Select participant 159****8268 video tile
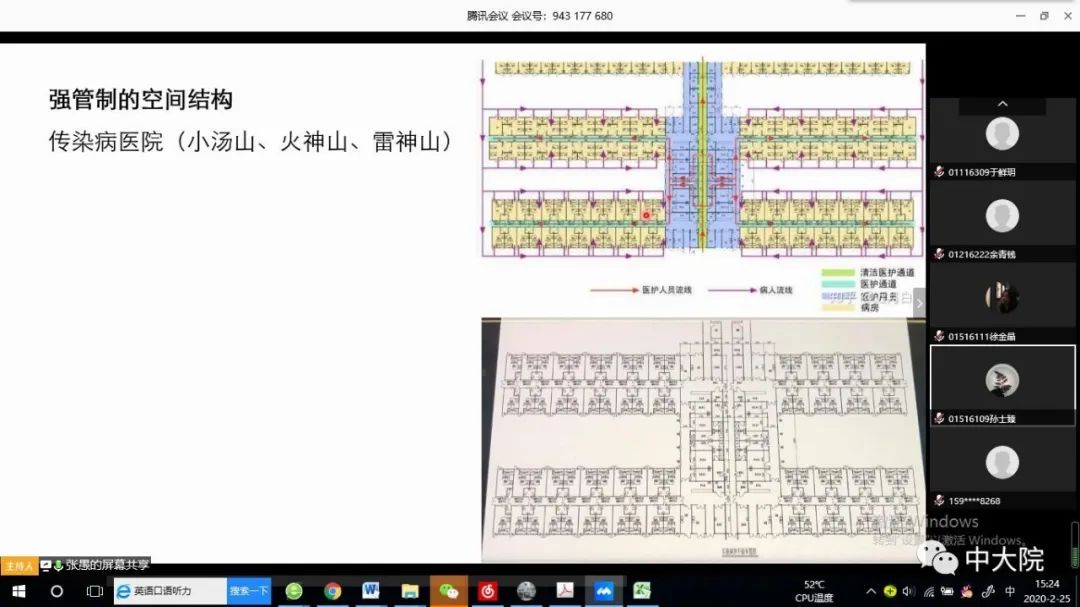Image resolution: width=1080 pixels, height=607 pixels. tap(1002, 468)
